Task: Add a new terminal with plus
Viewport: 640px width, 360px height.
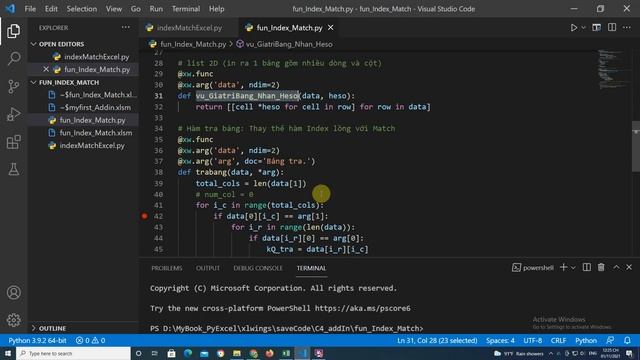Action: 564,267
